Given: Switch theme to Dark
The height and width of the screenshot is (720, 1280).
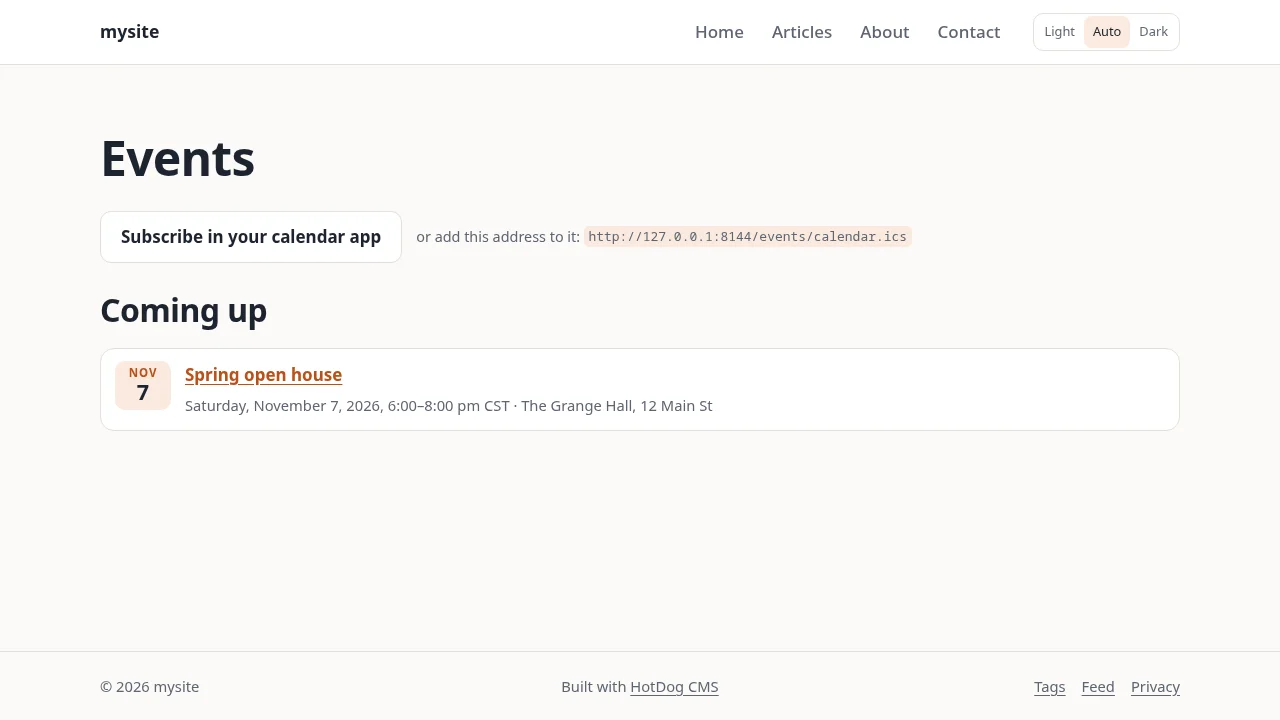Looking at the screenshot, I should pyautogui.click(x=1154, y=32).
